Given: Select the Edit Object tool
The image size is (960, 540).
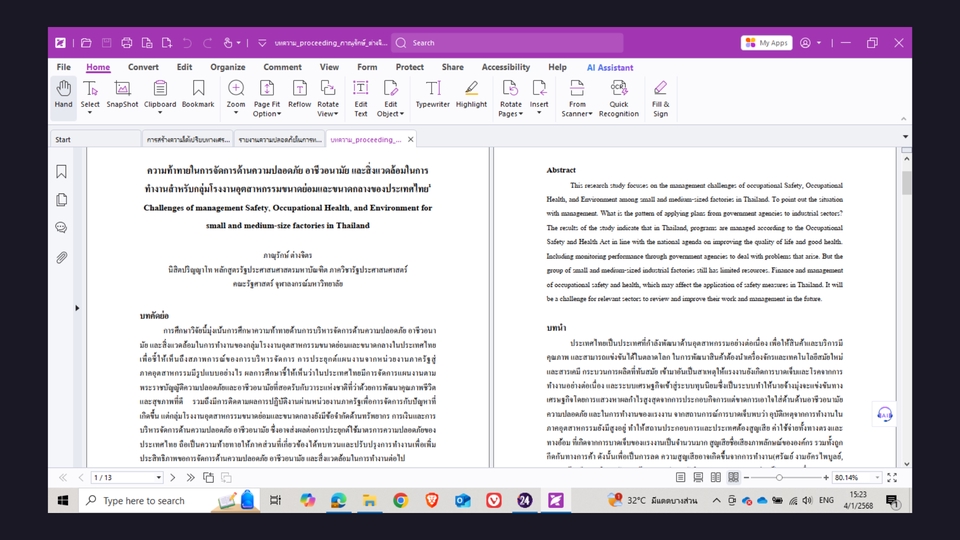Looking at the screenshot, I should point(391,98).
